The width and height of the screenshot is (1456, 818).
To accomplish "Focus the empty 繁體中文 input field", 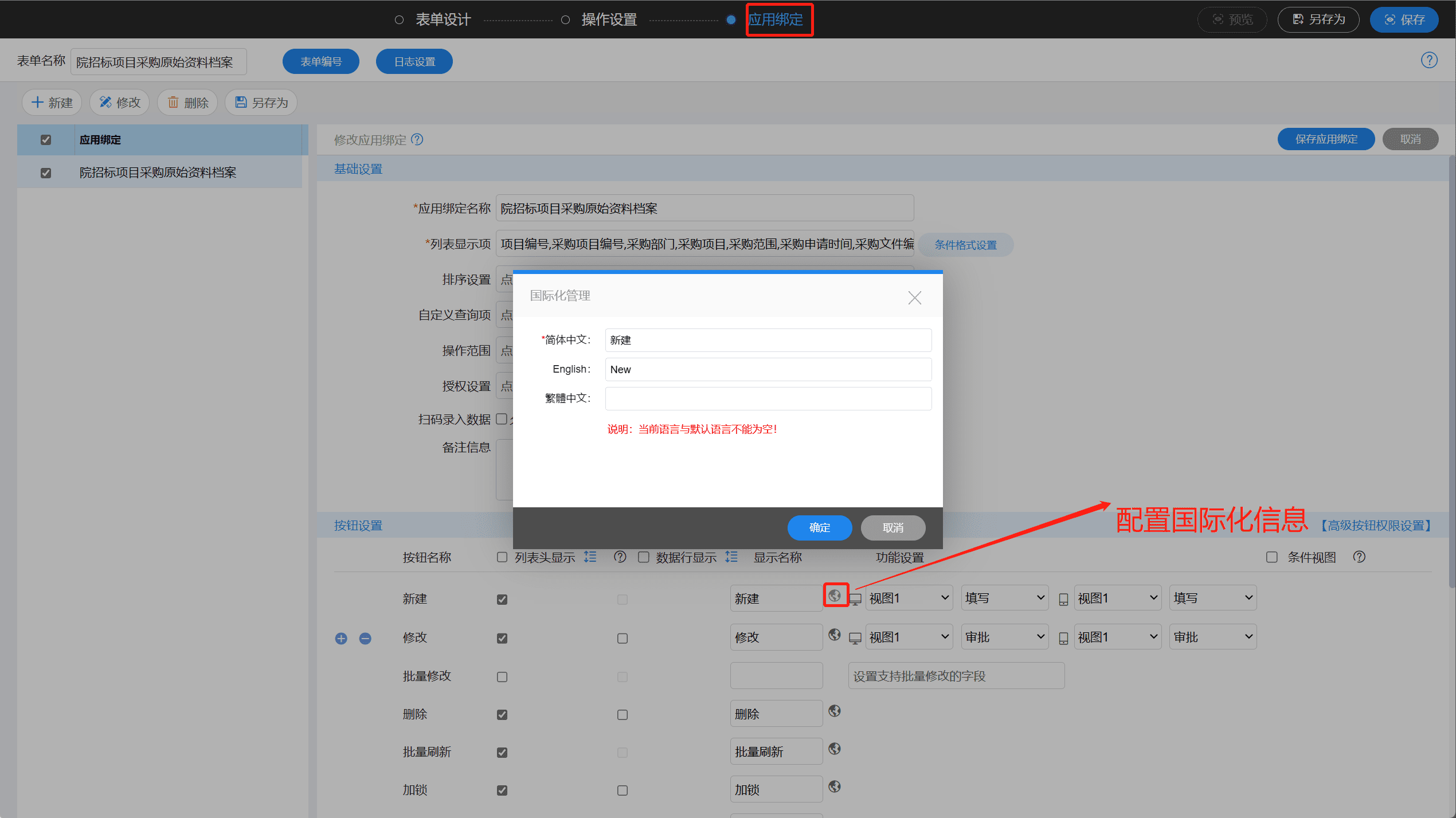I will 768,399.
